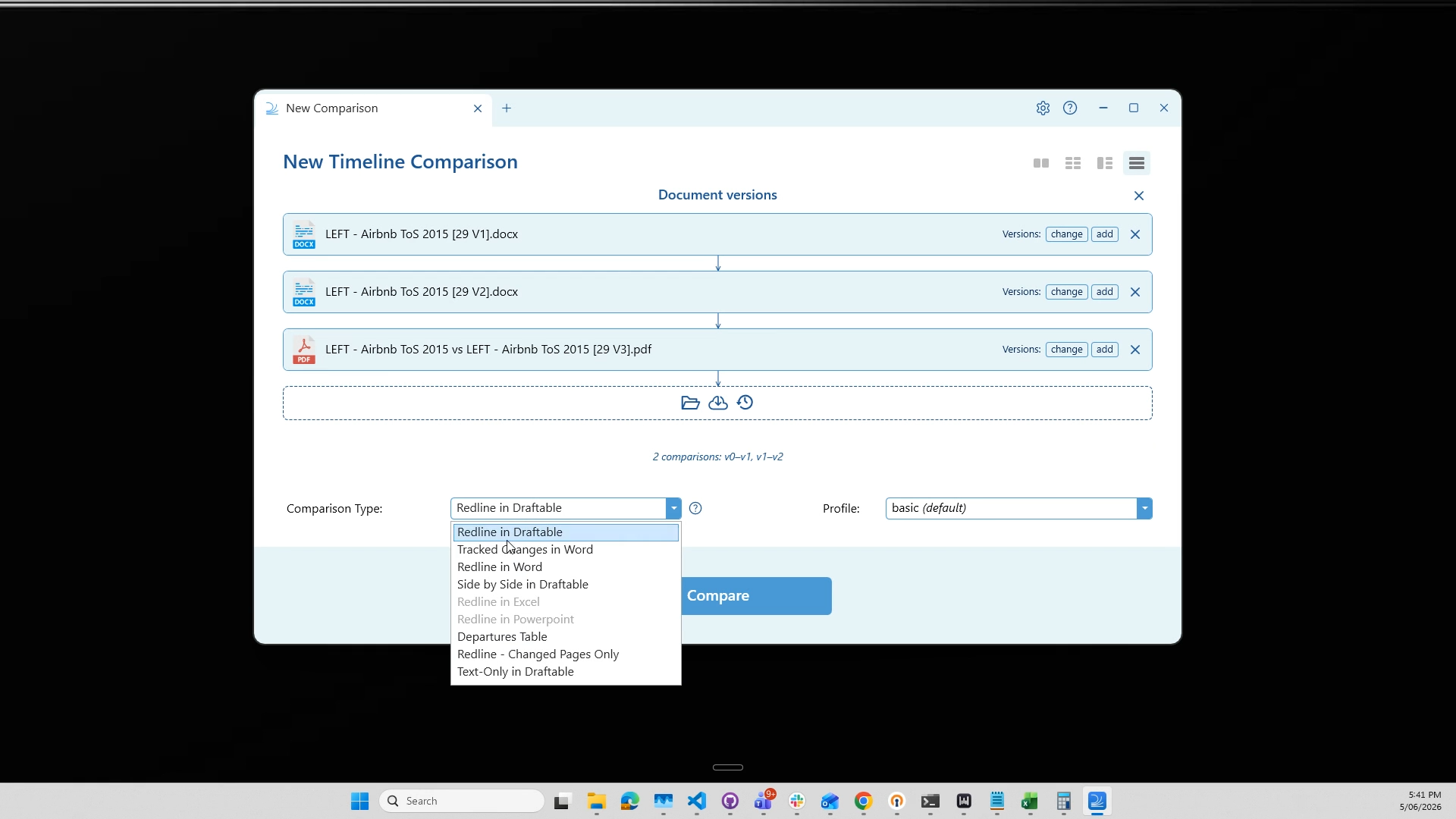Open Slack from the taskbar
This screenshot has width=1456, height=819.
point(797,802)
